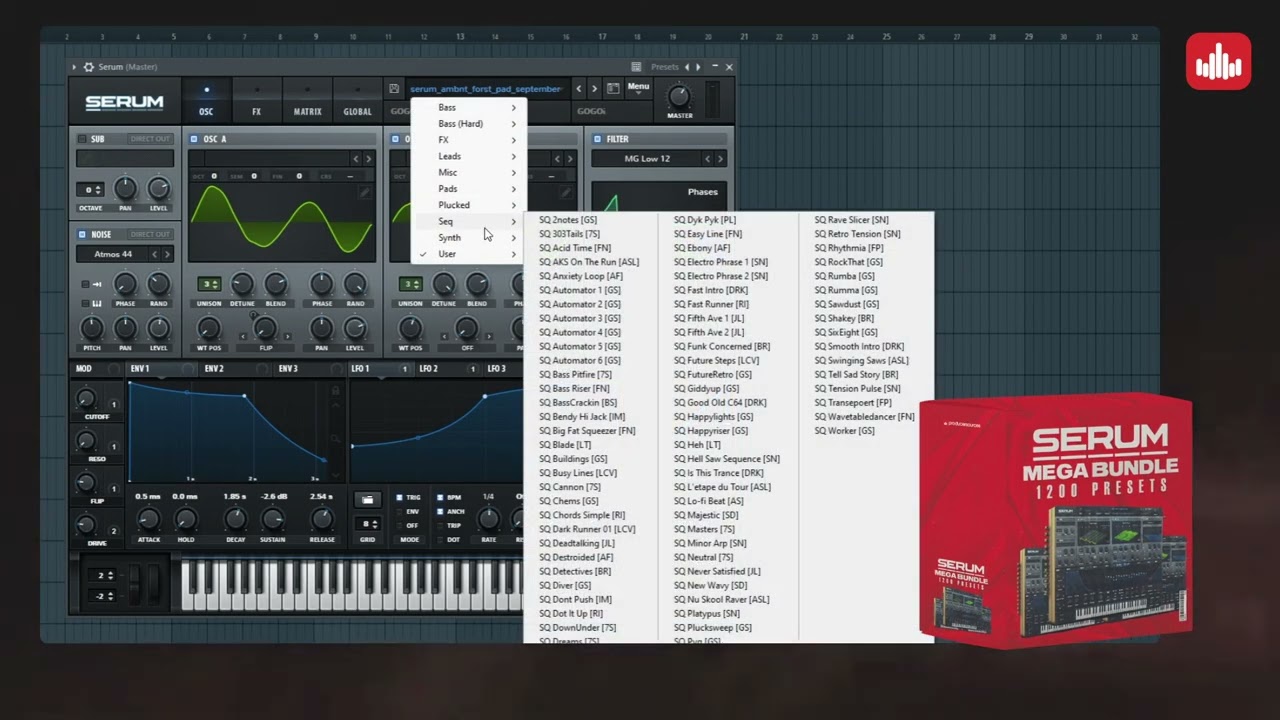Enable the LFO TRIP checkbox
1280x720 pixels.
tap(441, 525)
